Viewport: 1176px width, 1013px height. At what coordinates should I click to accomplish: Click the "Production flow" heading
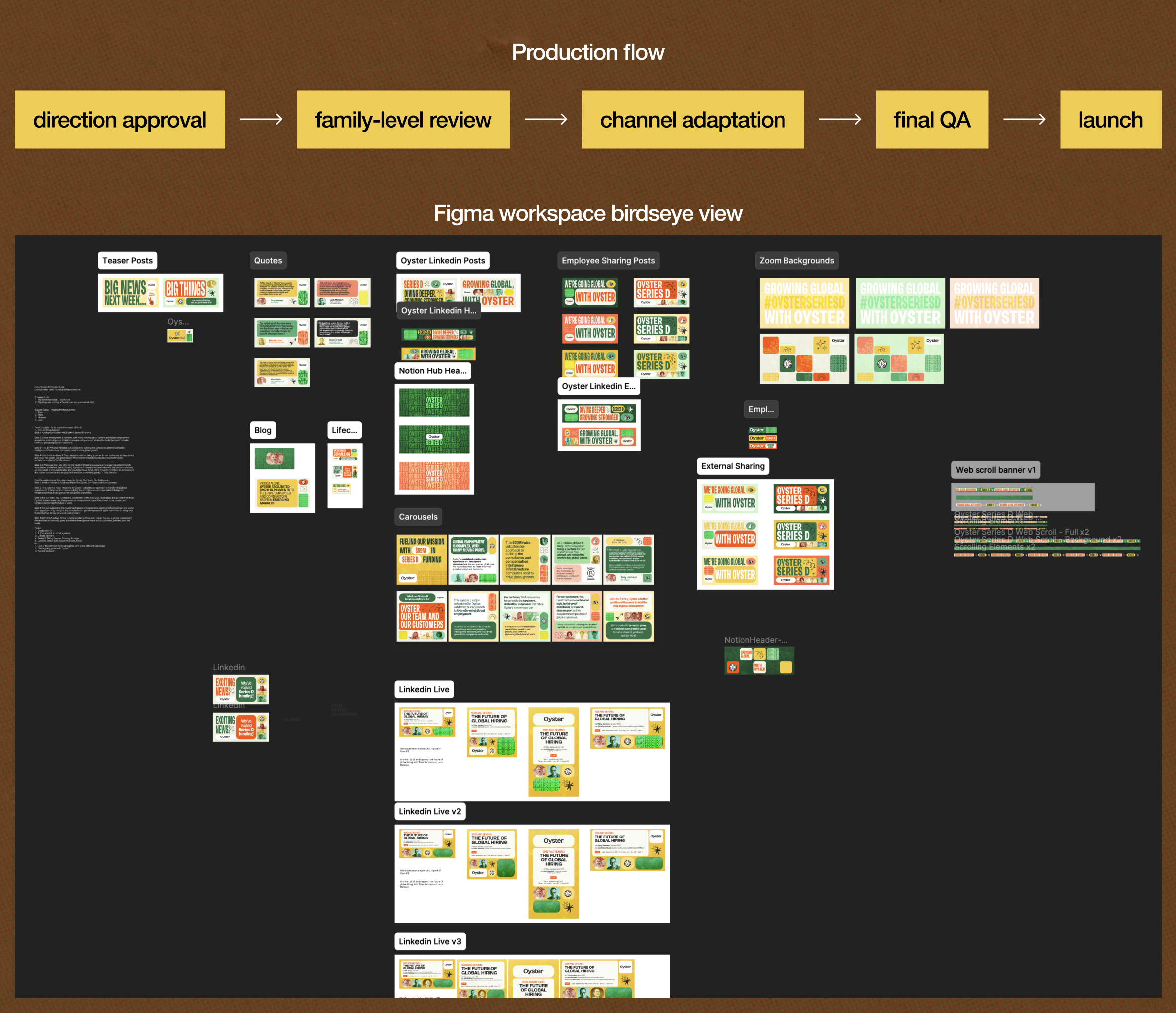[588, 52]
